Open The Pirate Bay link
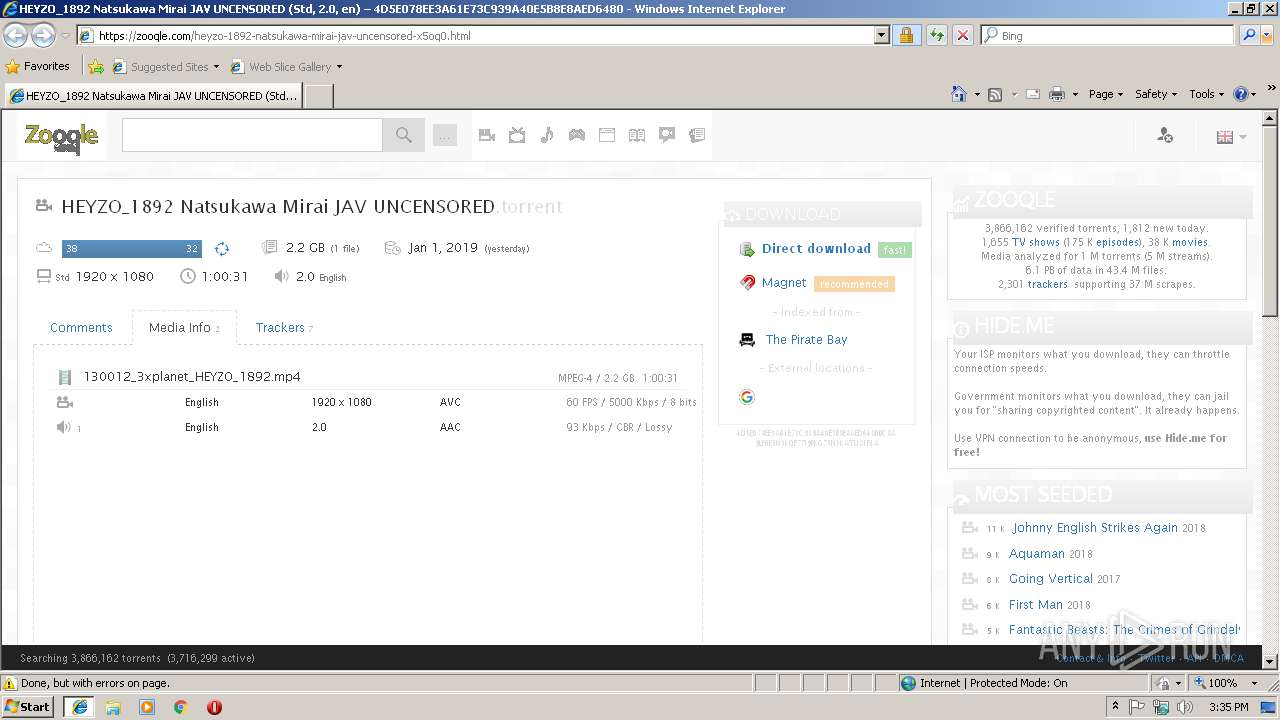Image resolution: width=1280 pixels, height=720 pixels. pyautogui.click(x=806, y=340)
